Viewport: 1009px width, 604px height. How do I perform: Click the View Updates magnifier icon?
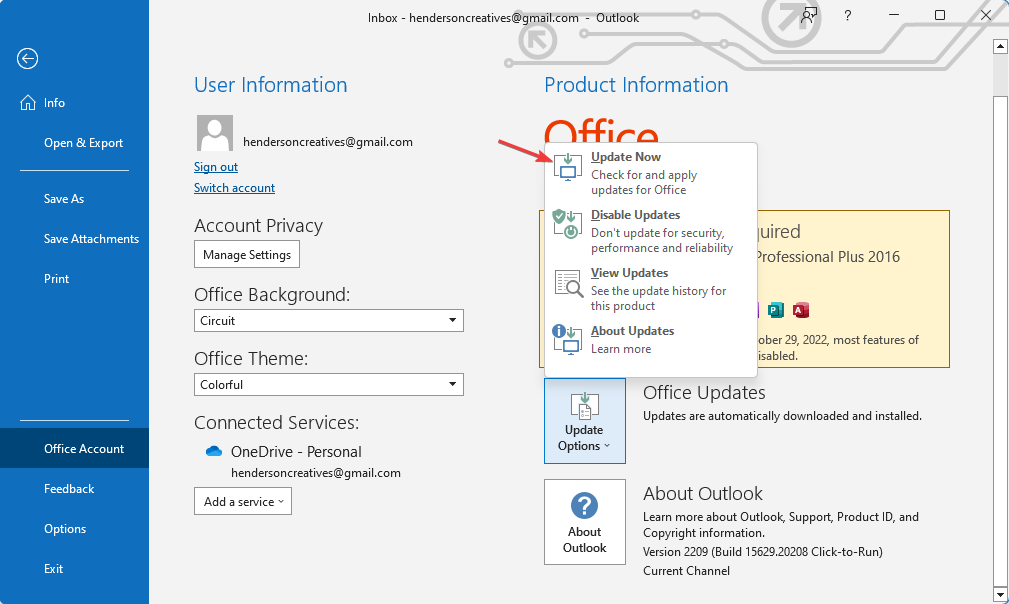[569, 283]
